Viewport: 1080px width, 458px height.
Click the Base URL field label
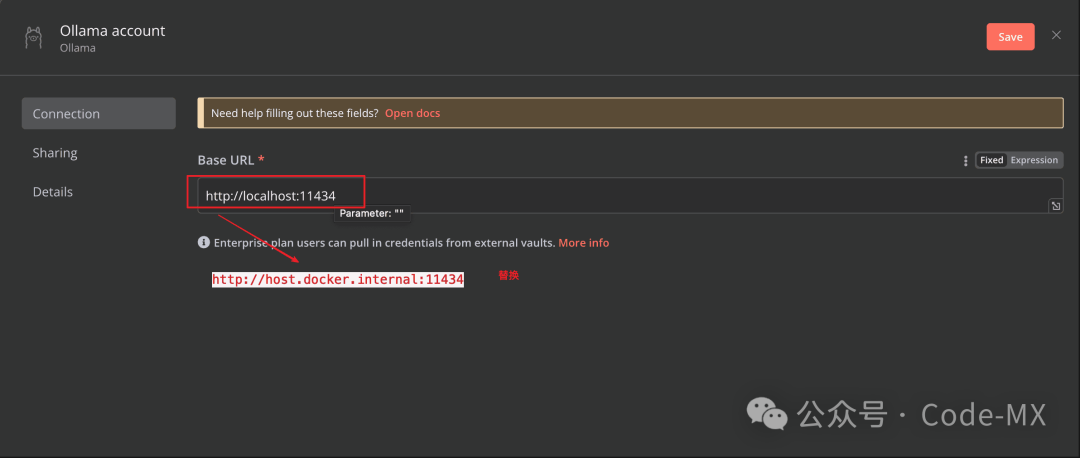[x=231, y=160]
